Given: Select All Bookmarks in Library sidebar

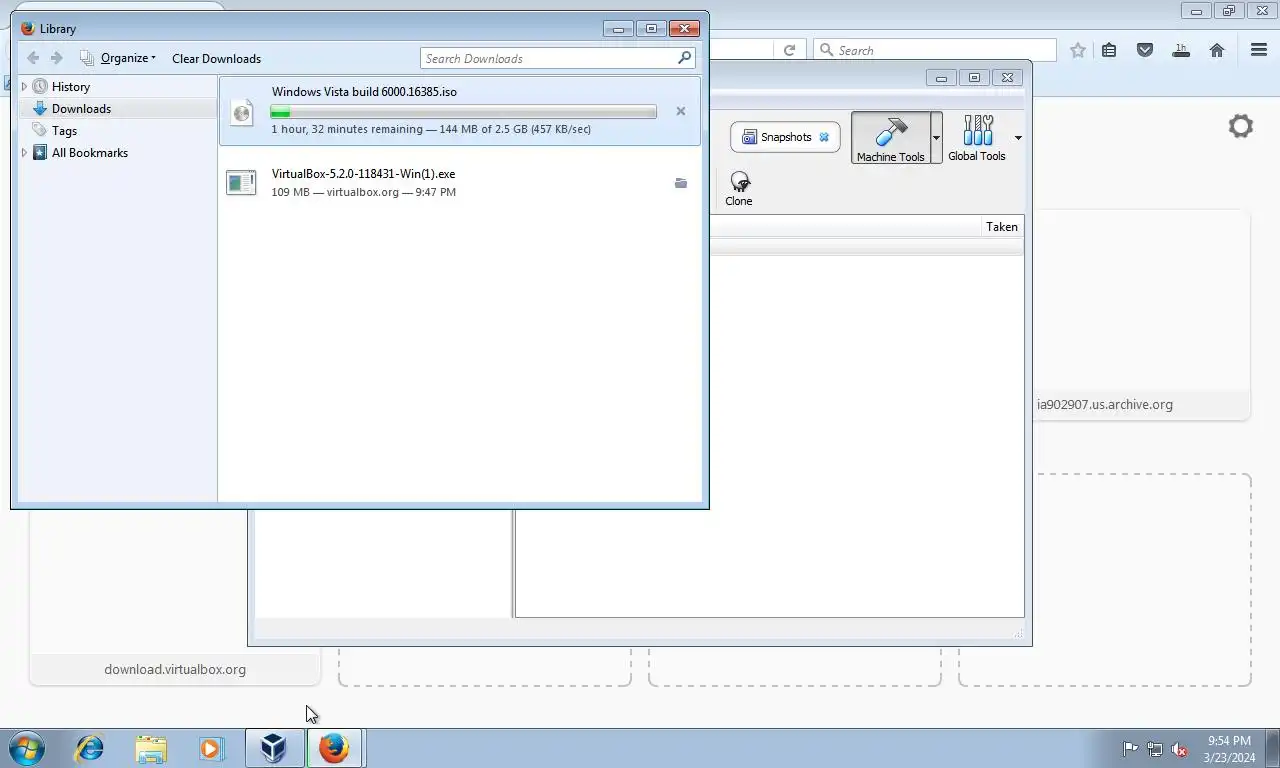Looking at the screenshot, I should click(89, 153).
